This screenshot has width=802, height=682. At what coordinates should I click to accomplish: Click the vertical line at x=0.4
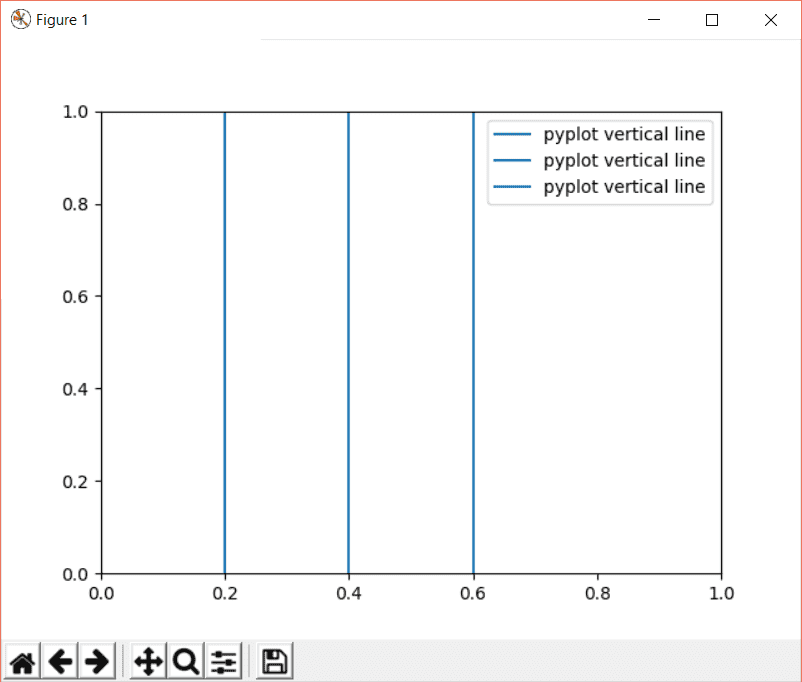tap(349, 343)
